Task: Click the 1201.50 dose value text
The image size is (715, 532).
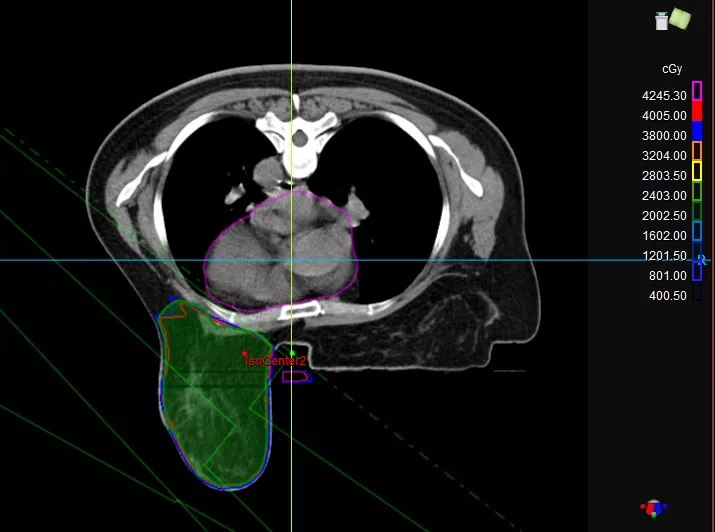Action: click(x=665, y=255)
